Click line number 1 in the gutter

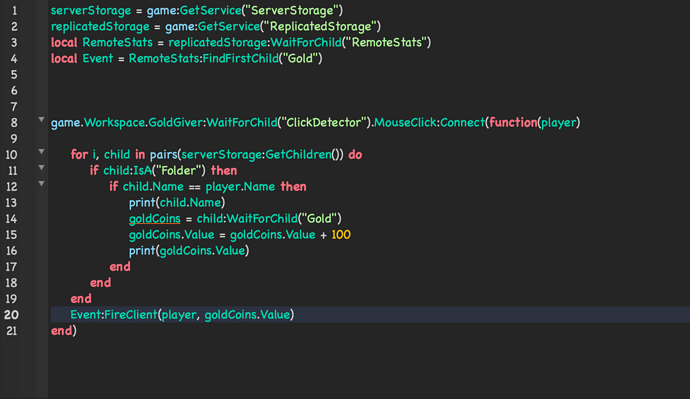[x=14, y=11]
